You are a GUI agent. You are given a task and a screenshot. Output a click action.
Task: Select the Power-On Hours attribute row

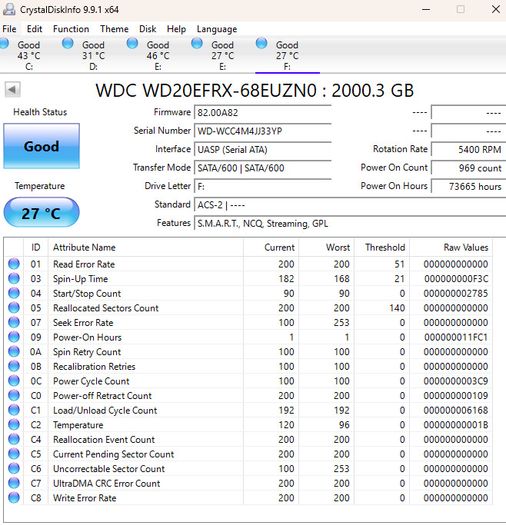pos(248,337)
